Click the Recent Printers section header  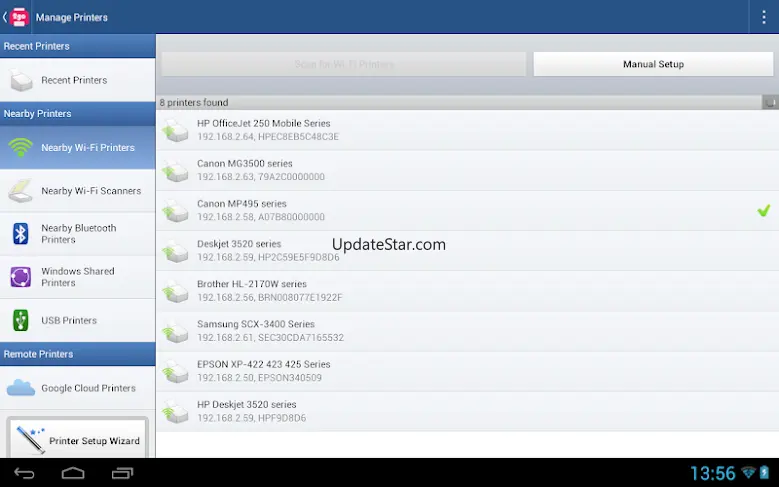[x=78, y=46]
